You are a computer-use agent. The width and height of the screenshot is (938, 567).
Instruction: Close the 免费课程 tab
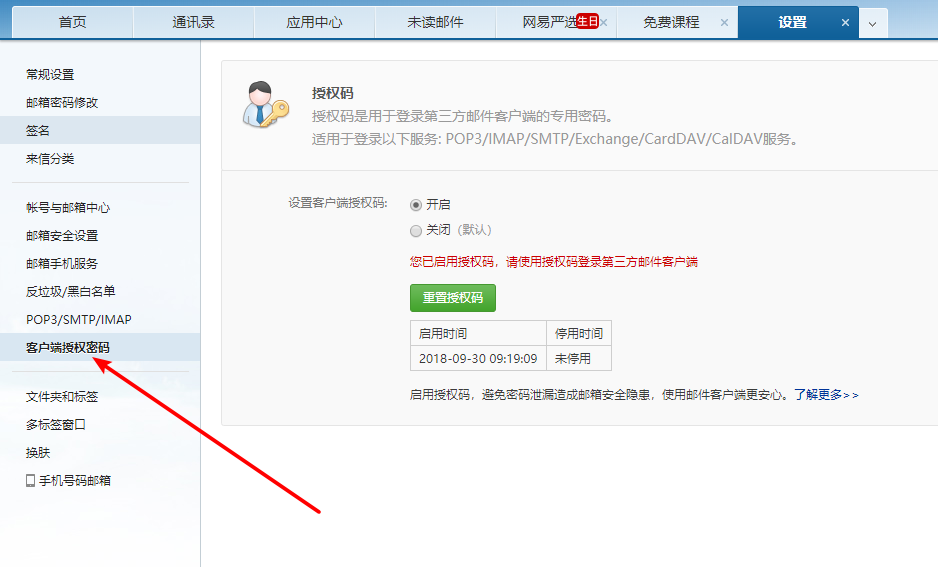click(x=723, y=22)
